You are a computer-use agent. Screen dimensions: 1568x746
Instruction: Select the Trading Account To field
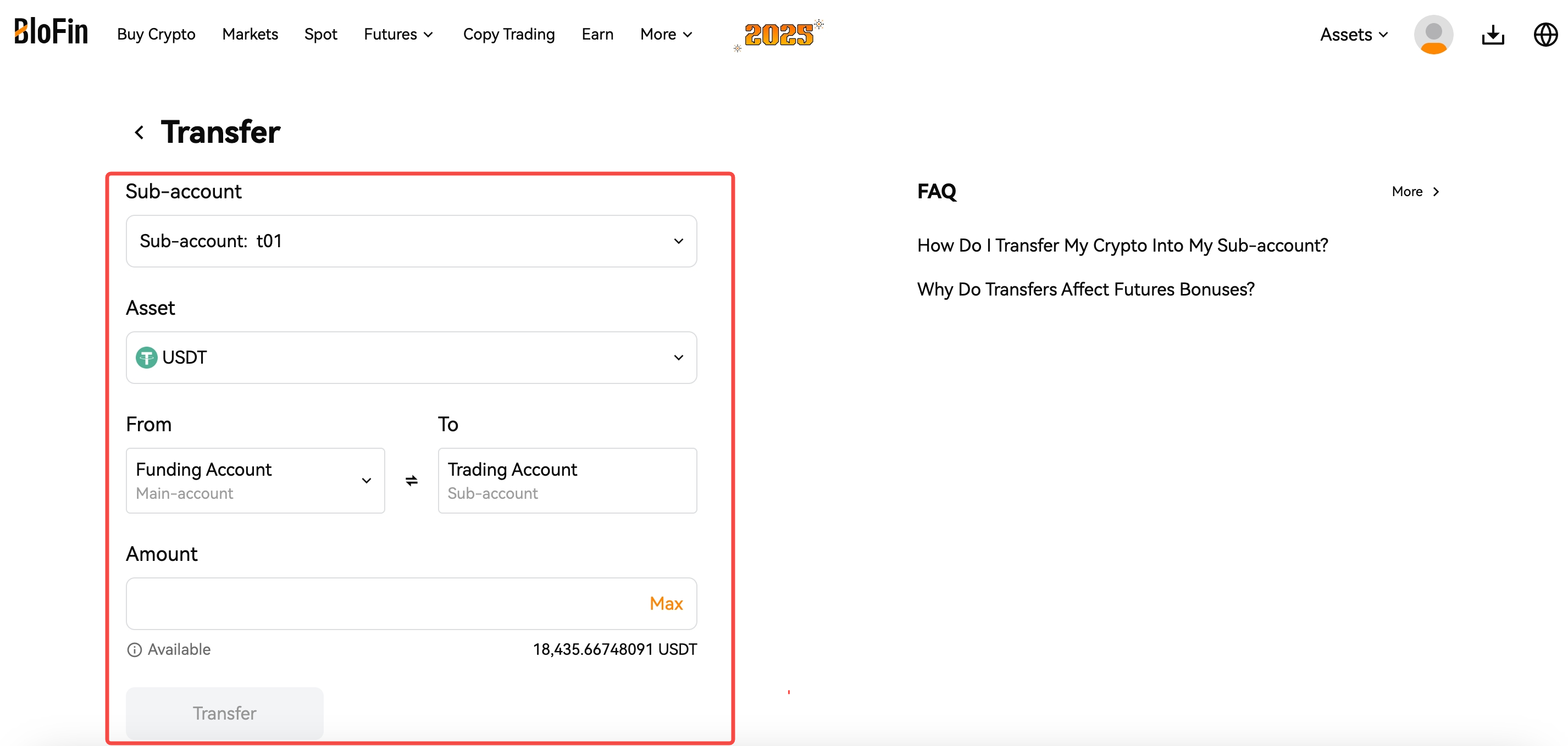click(567, 480)
